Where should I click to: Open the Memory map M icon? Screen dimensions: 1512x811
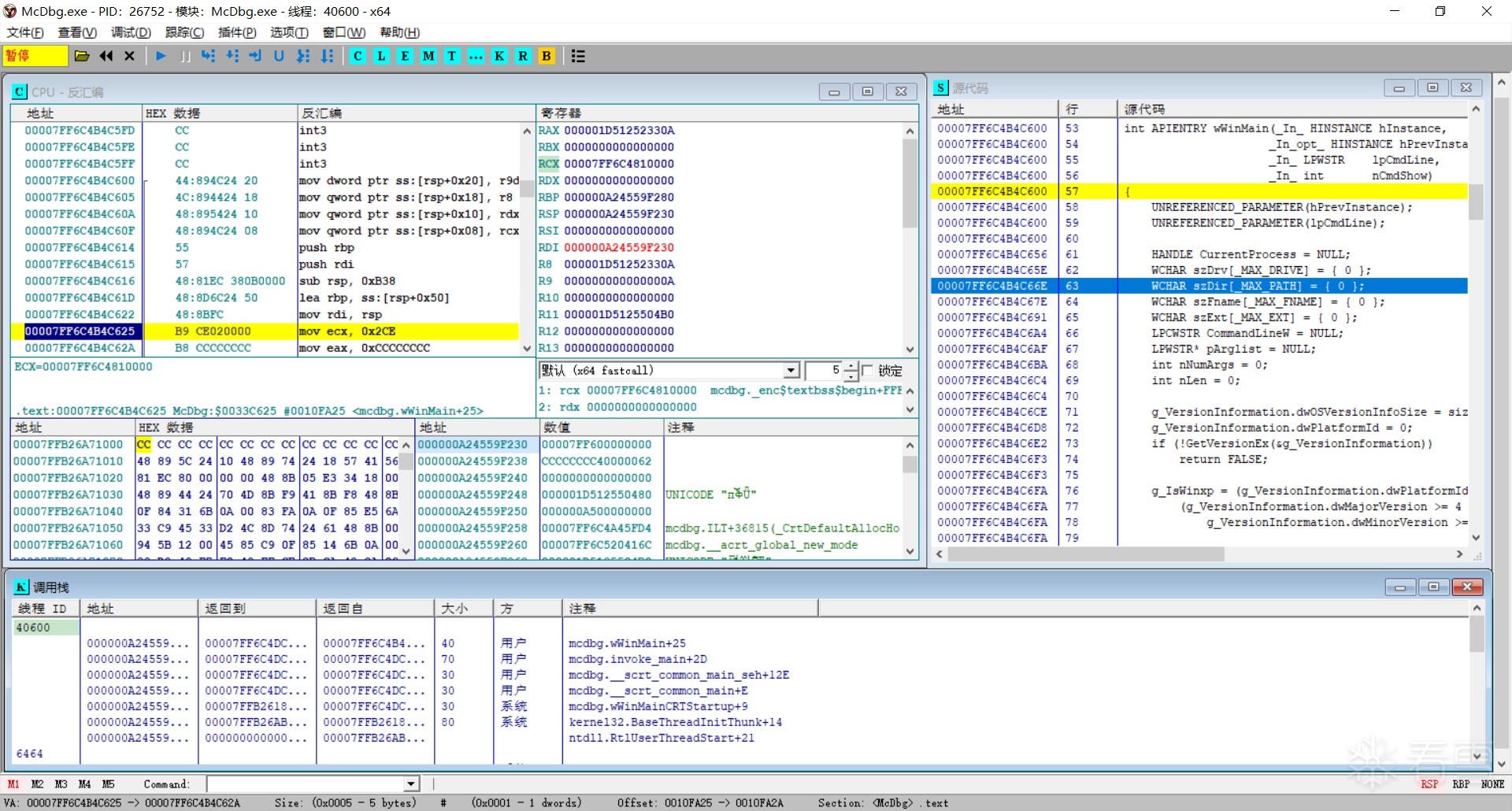click(428, 56)
